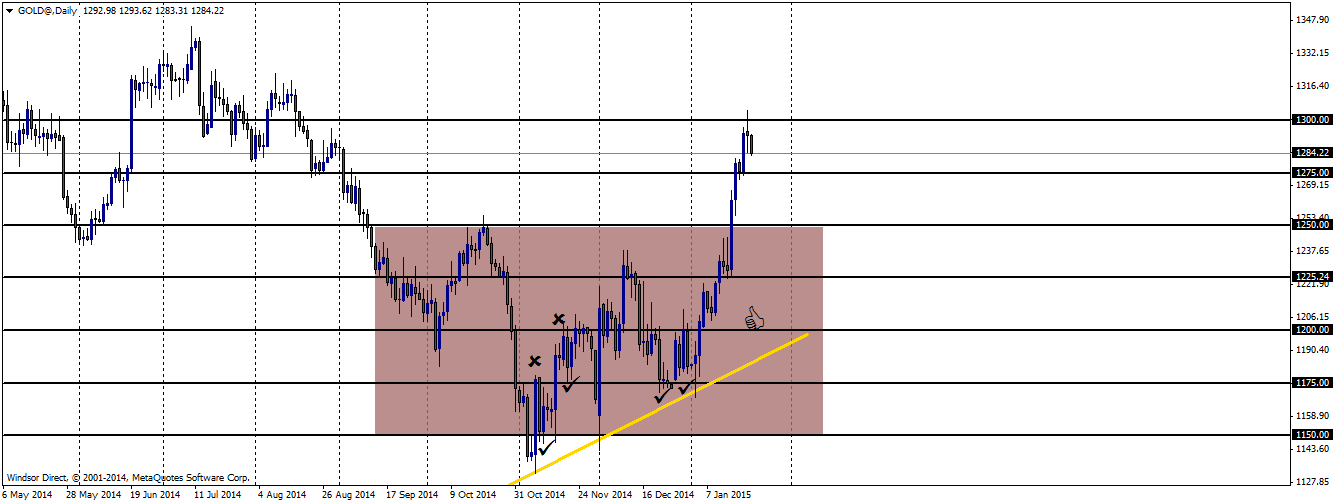Viewport: 1333px width, 503px height.
Task: Click the 6 May 2014 date on time axis
Action: coord(27,494)
